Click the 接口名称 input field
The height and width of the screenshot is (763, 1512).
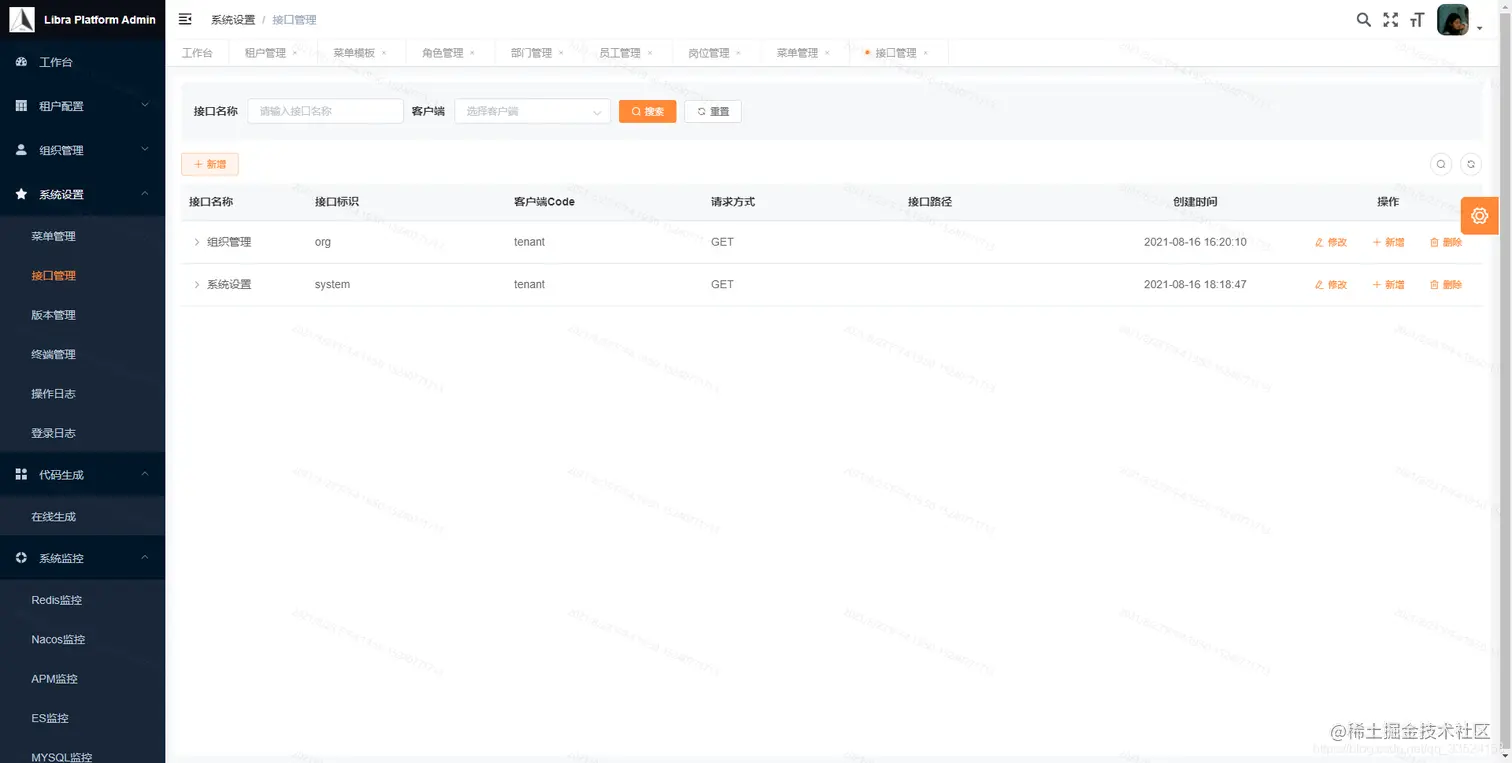click(325, 111)
